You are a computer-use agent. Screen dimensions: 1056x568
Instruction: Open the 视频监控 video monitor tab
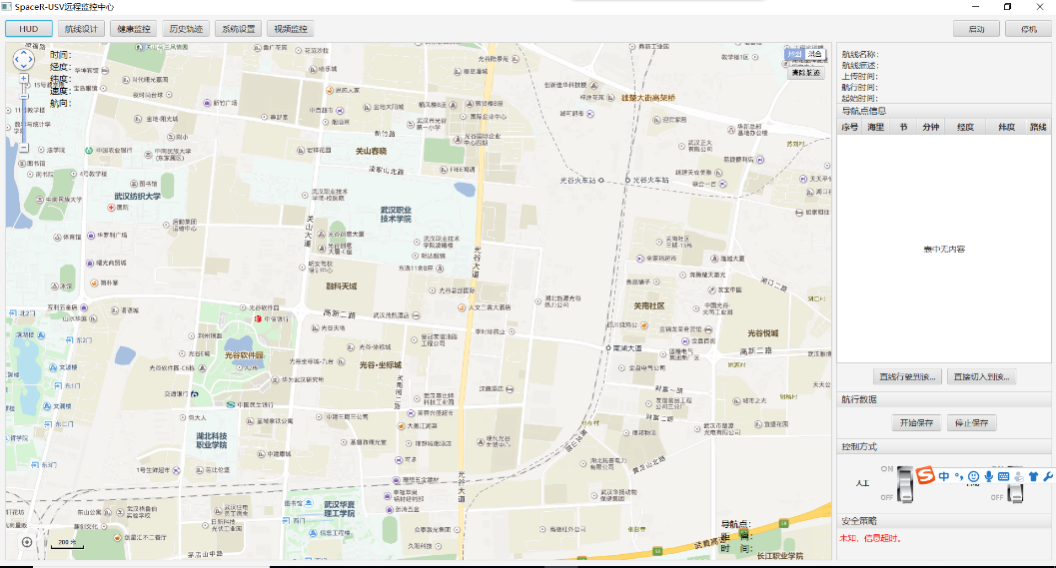coord(291,29)
